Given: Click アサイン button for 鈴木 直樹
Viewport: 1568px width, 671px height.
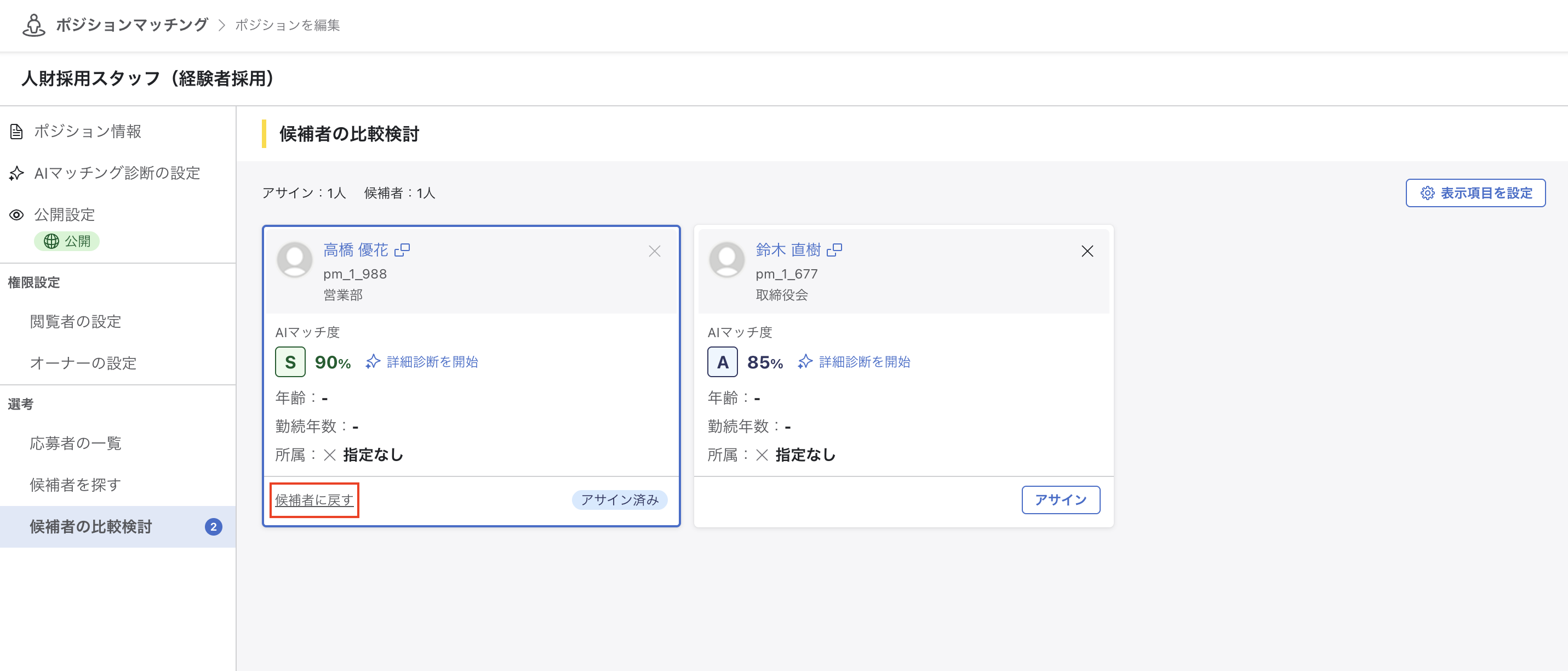Looking at the screenshot, I should [x=1061, y=500].
